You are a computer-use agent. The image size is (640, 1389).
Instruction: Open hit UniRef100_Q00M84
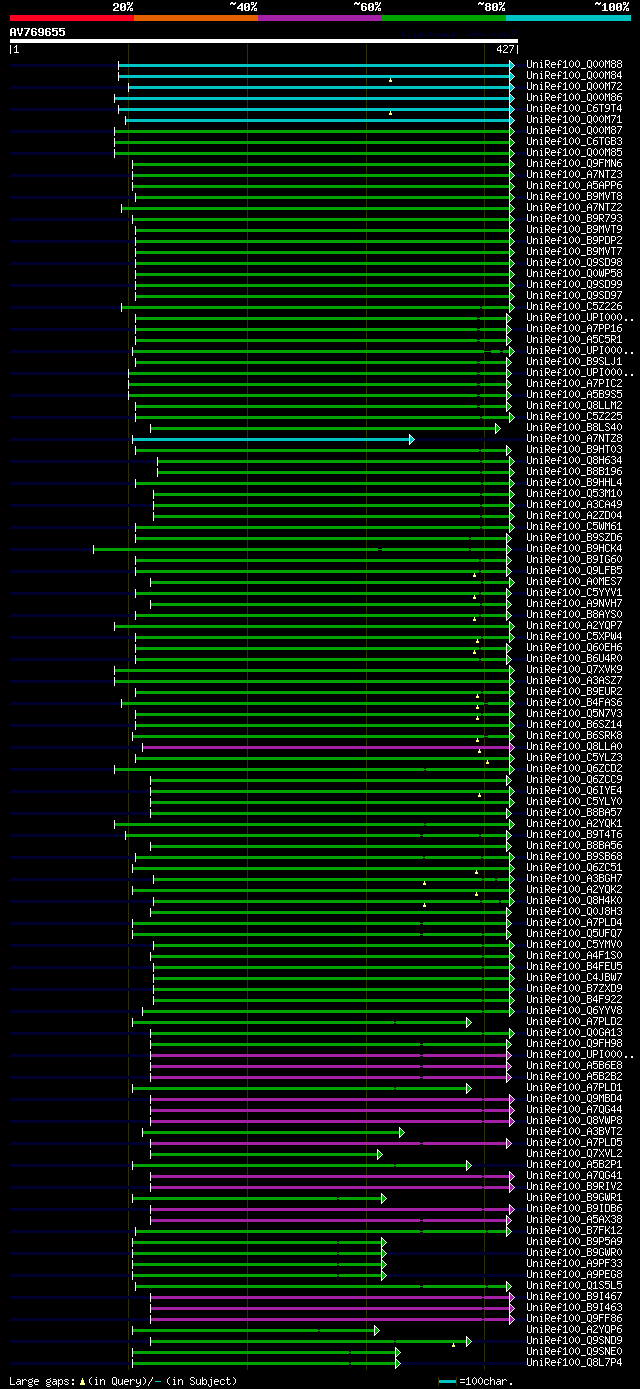click(574, 76)
